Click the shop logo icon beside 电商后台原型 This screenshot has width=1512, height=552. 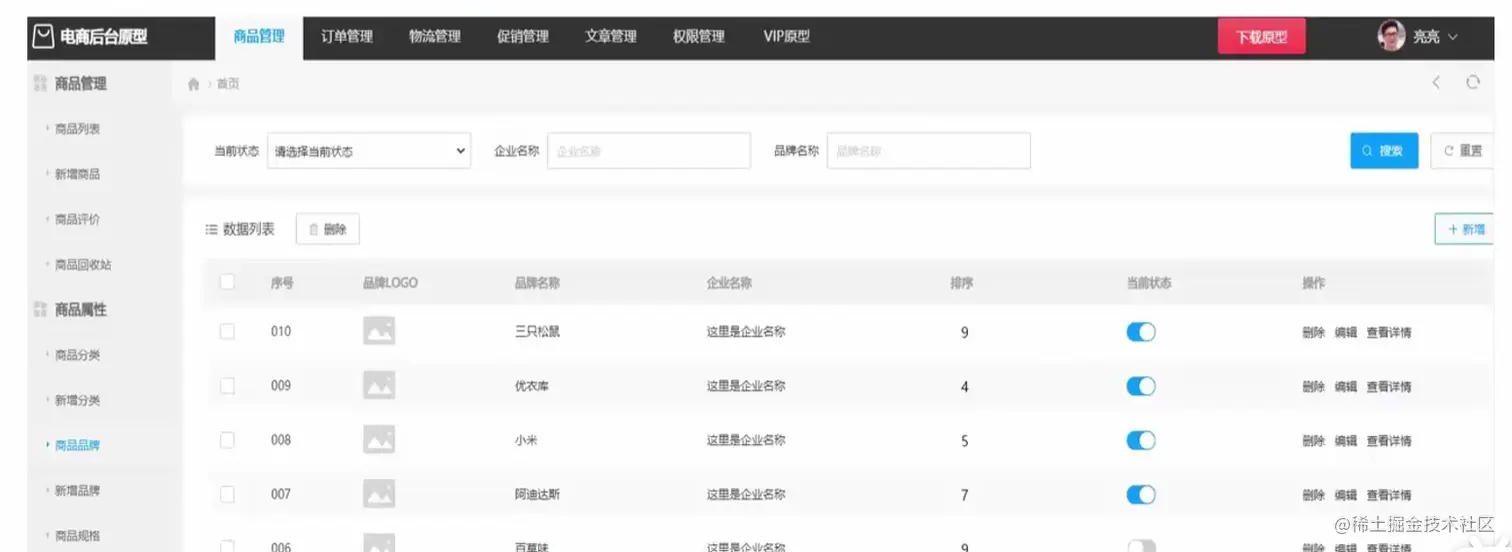click(42, 37)
